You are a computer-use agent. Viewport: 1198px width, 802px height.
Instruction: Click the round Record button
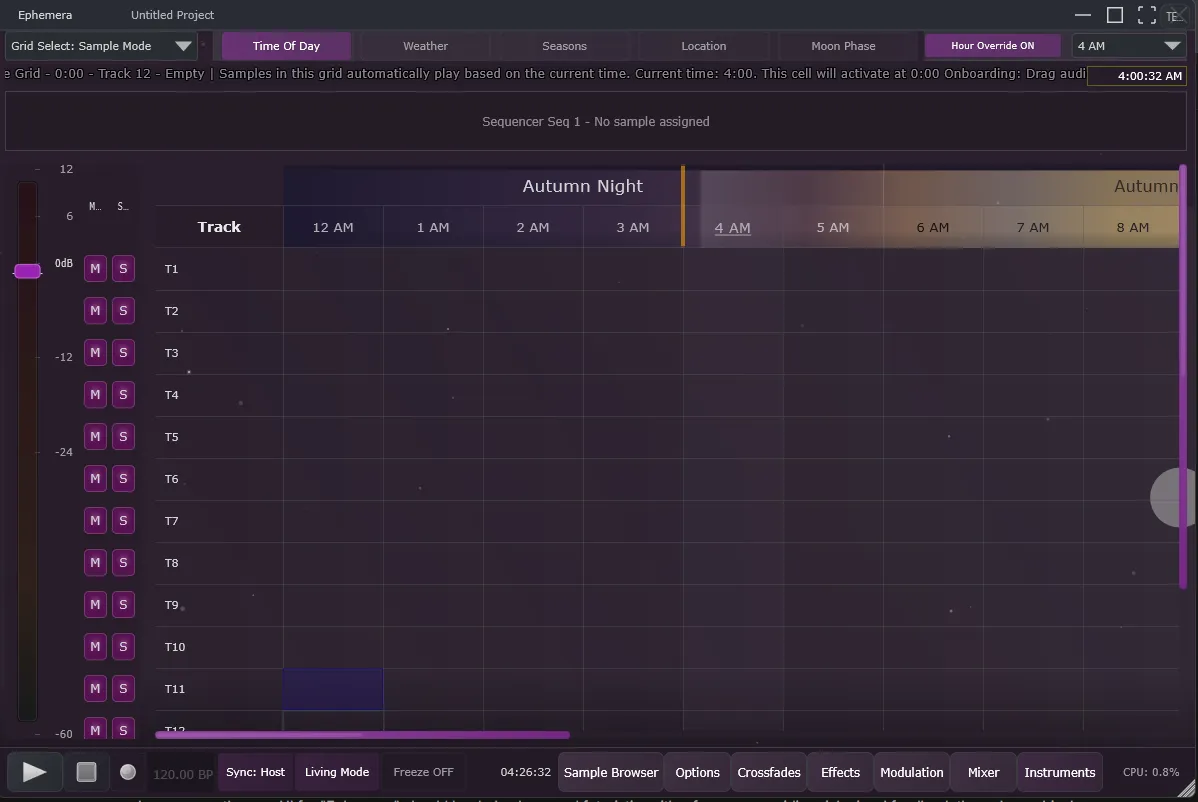click(128, 772)
